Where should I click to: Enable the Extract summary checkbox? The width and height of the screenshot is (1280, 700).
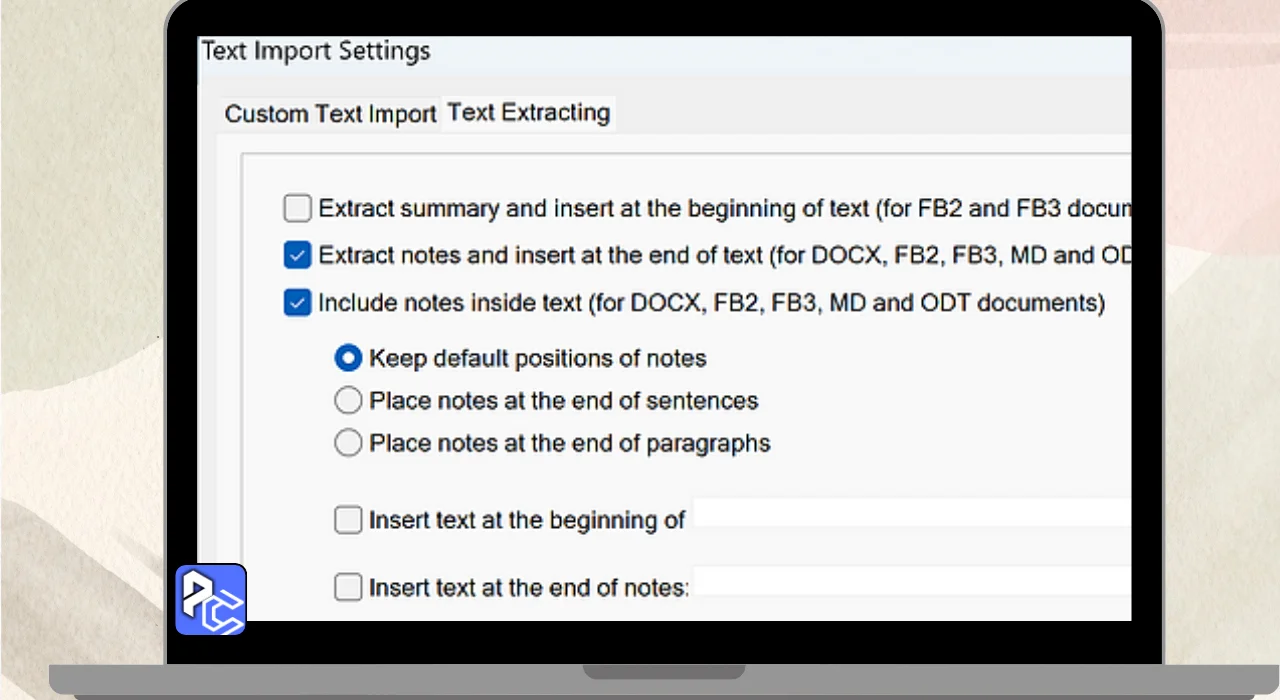click(x=297, y=209)
